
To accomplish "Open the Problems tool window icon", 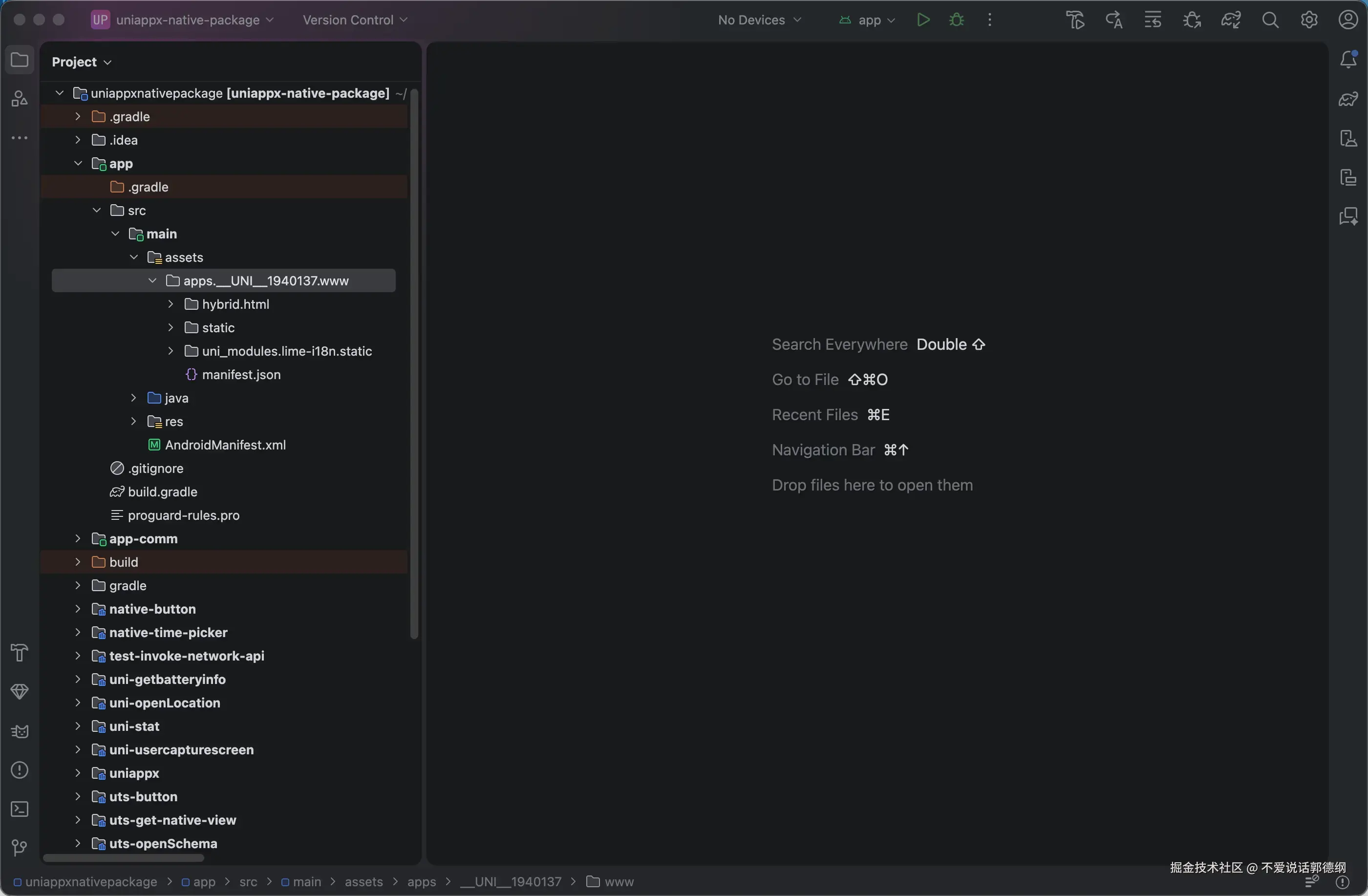I will click(x=20, y=770).
